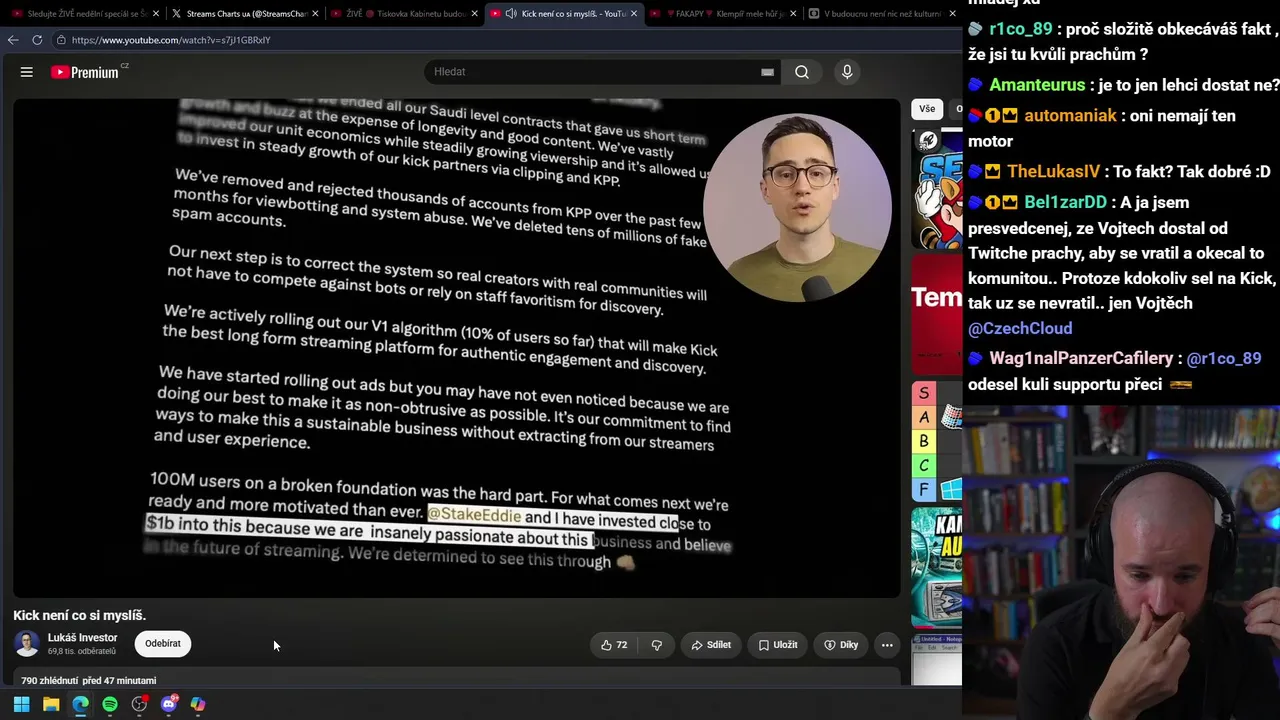
Task: Click the @CzechCloud mention in chat
Action: click(1020, 328)
